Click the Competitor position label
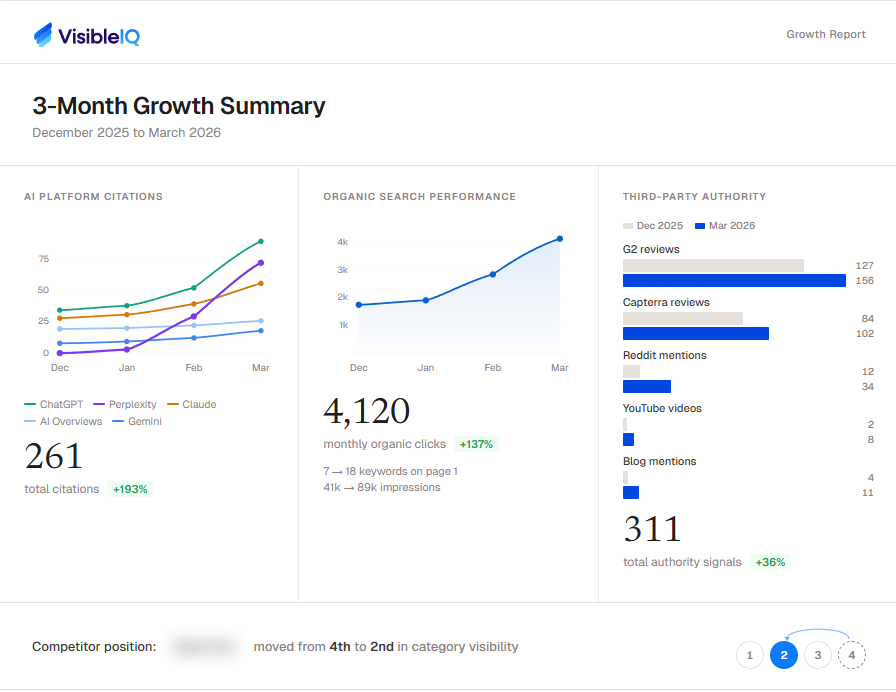 [94, 647]
